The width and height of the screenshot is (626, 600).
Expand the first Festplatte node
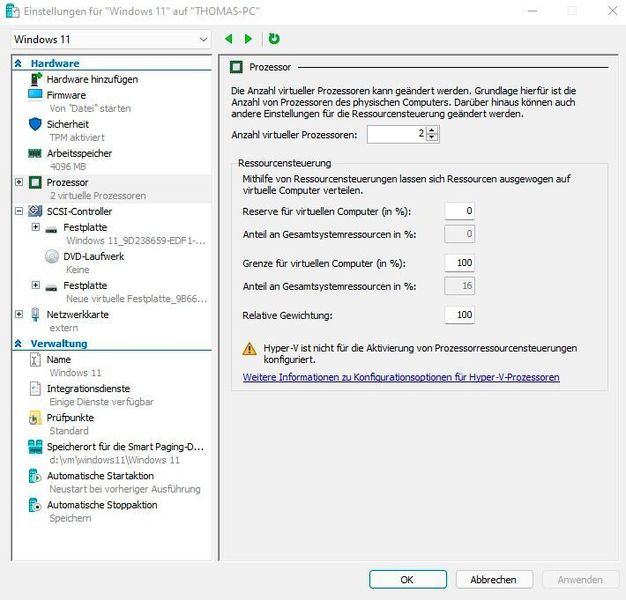coord(36,227)
